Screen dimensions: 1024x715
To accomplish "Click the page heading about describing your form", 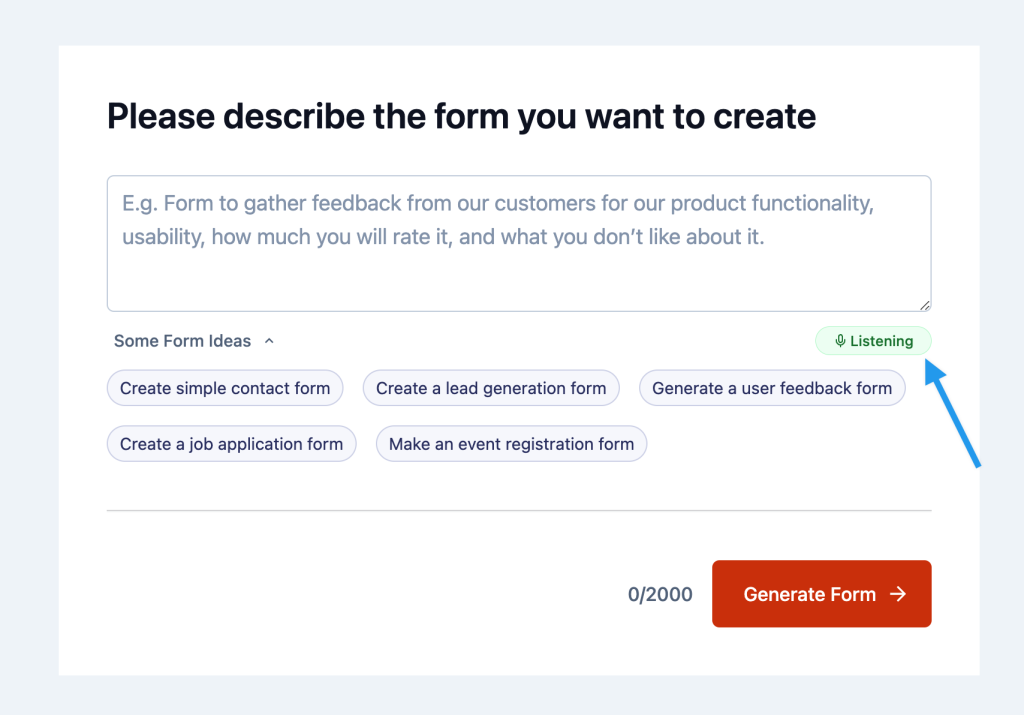I will pos(461,116).
